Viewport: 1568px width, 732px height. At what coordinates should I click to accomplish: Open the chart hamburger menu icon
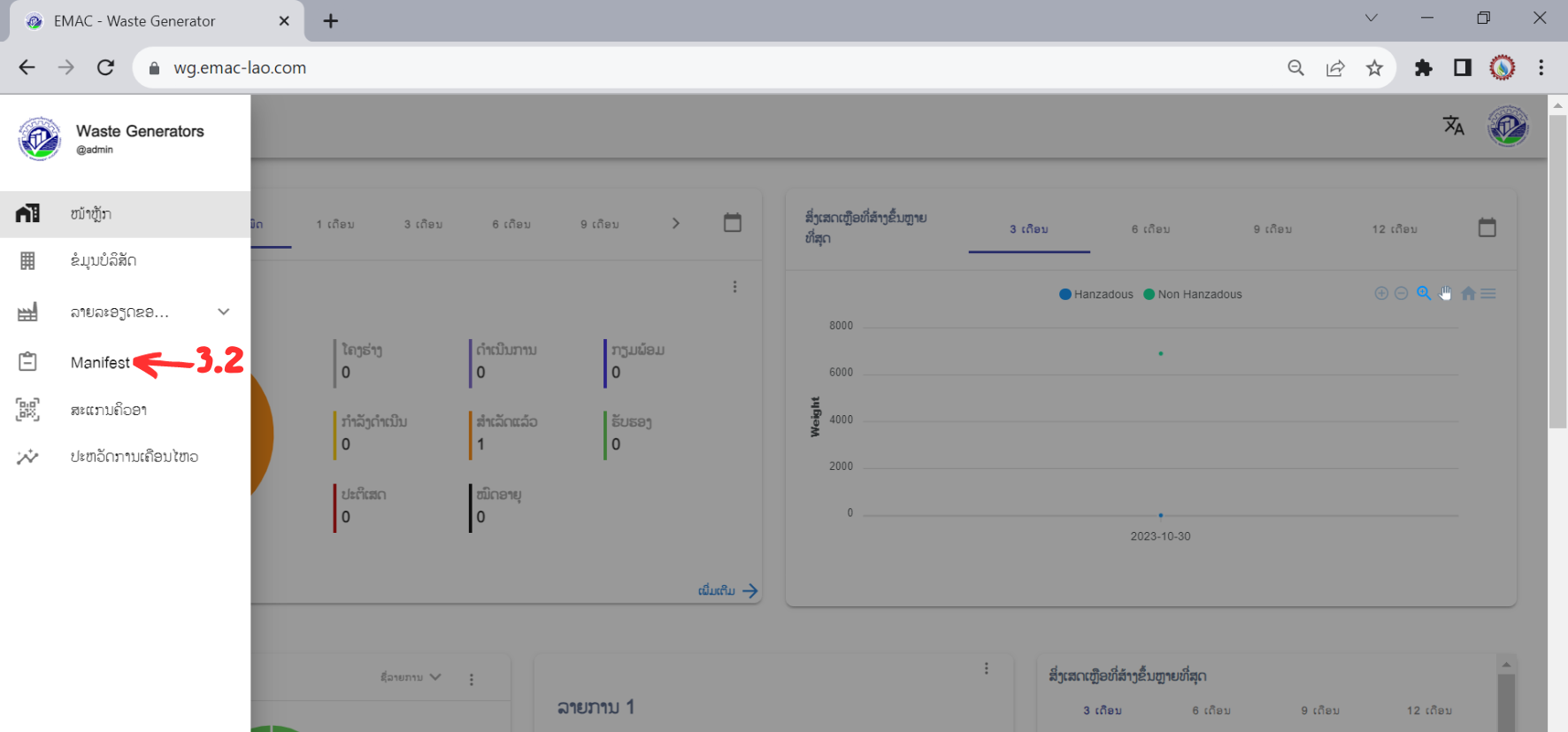(x=1488, y=294)
